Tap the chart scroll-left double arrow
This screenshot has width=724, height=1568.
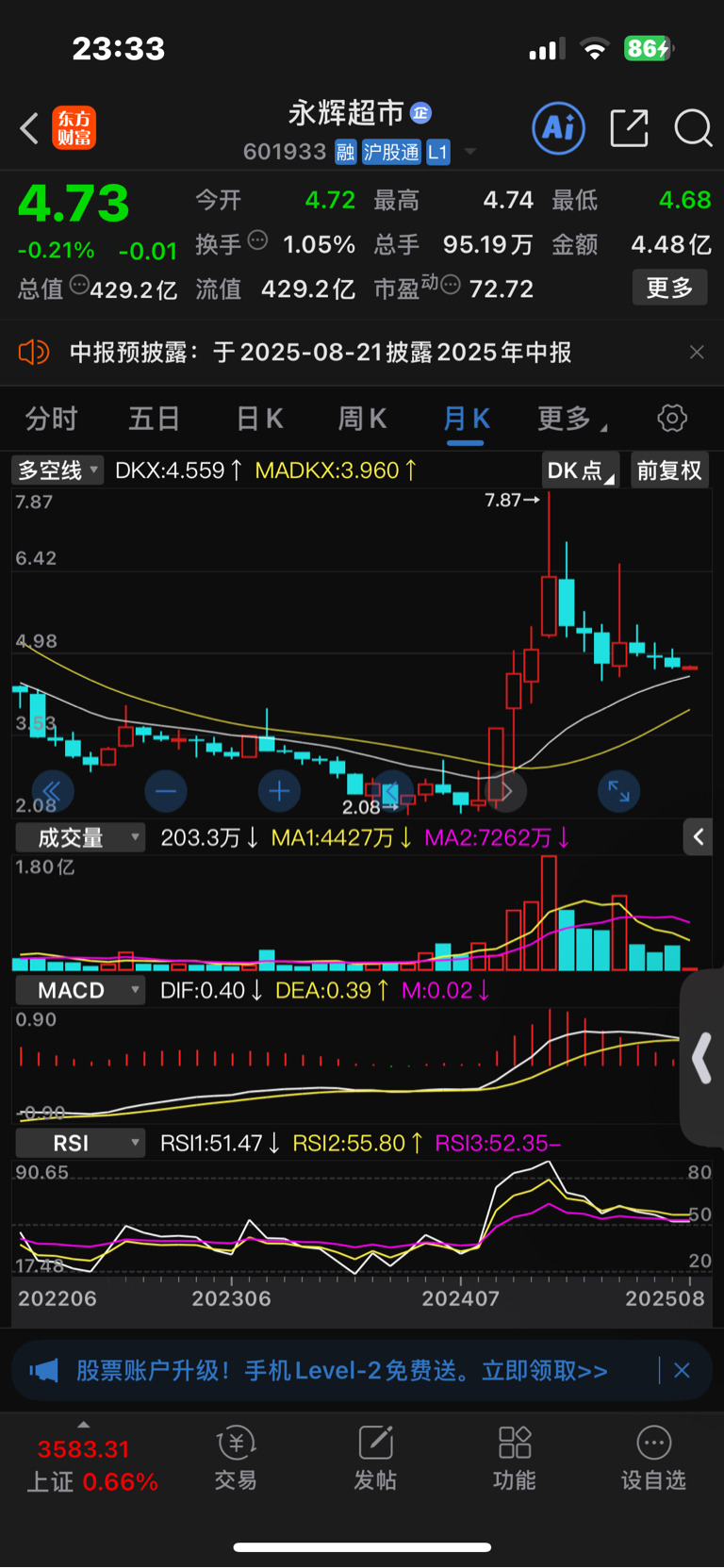point(52,791)
